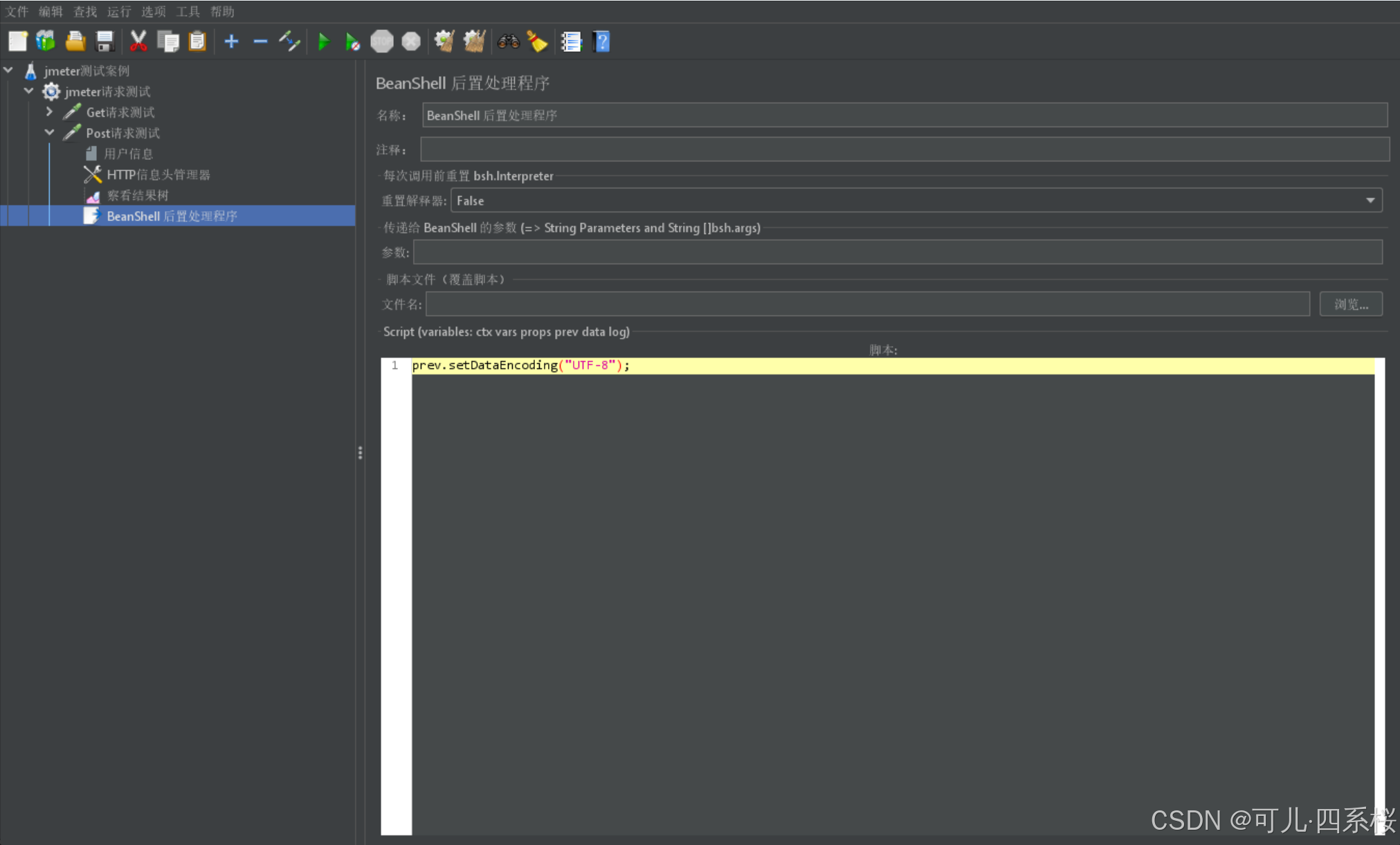Click the green Start test button
This screenshot has height=845, width=1400.
click(x=323, y=42)
